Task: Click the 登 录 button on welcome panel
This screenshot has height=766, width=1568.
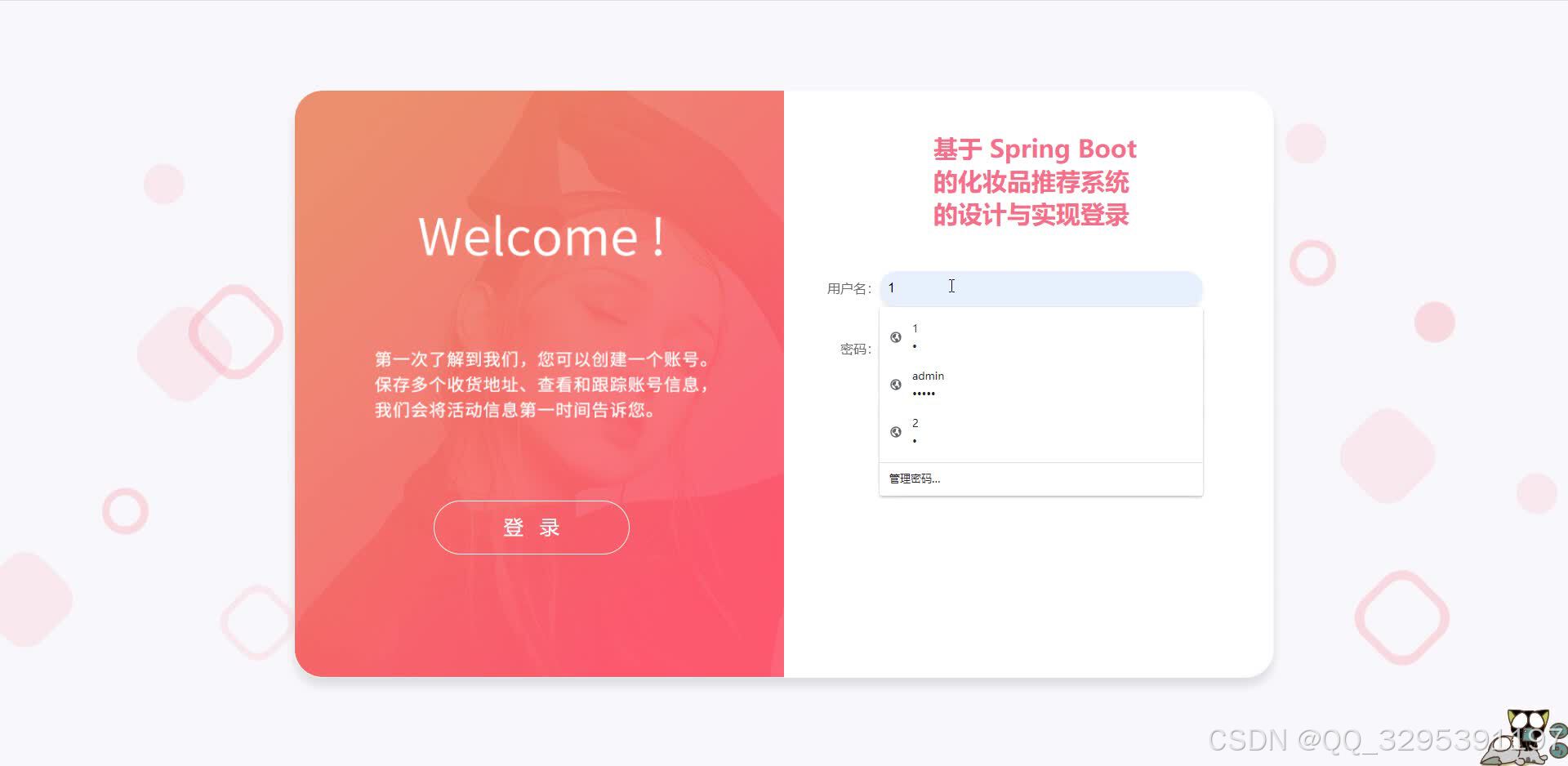Action: 532,528
